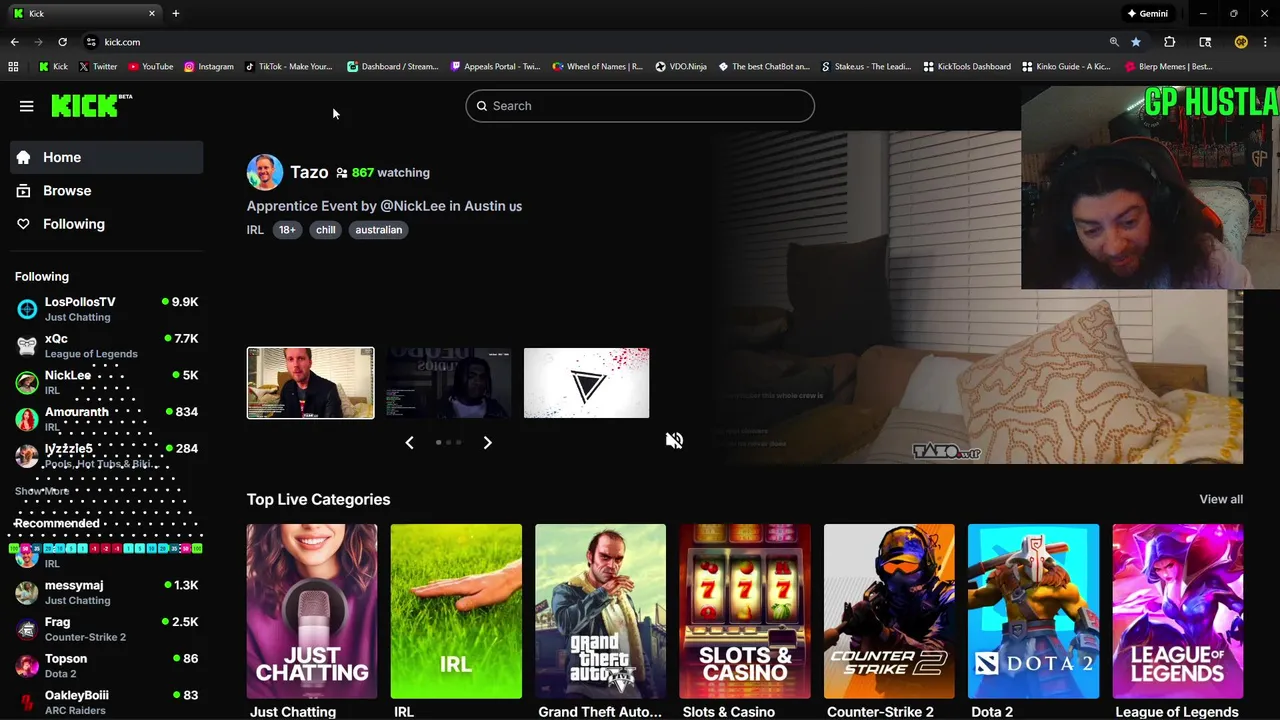
Task: Open Frag recommended channel
Action: tap(107, 629)
